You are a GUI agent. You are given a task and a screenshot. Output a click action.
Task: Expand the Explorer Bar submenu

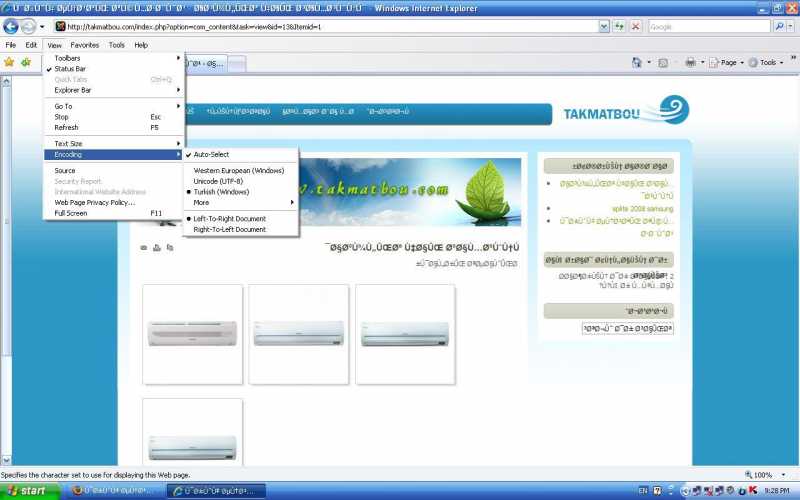pyautogui.click(x=113, y=90)
